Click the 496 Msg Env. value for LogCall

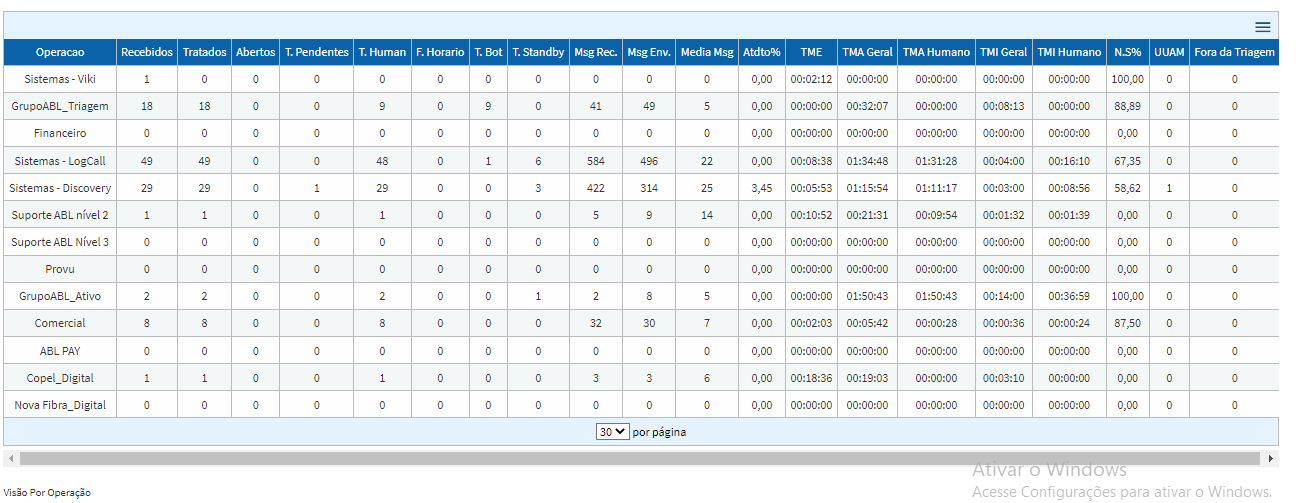649,161
